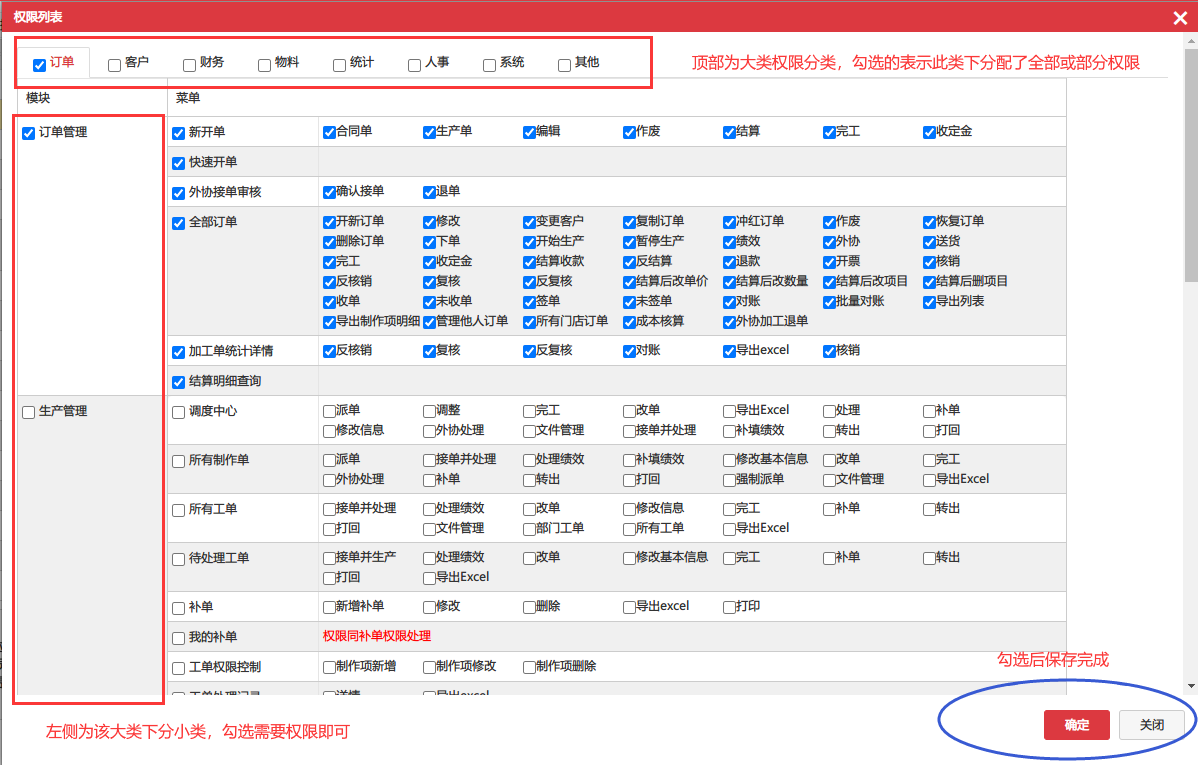Toggle the 冲红订单 checkbox

pyautogui.click(x=730, y=222)
